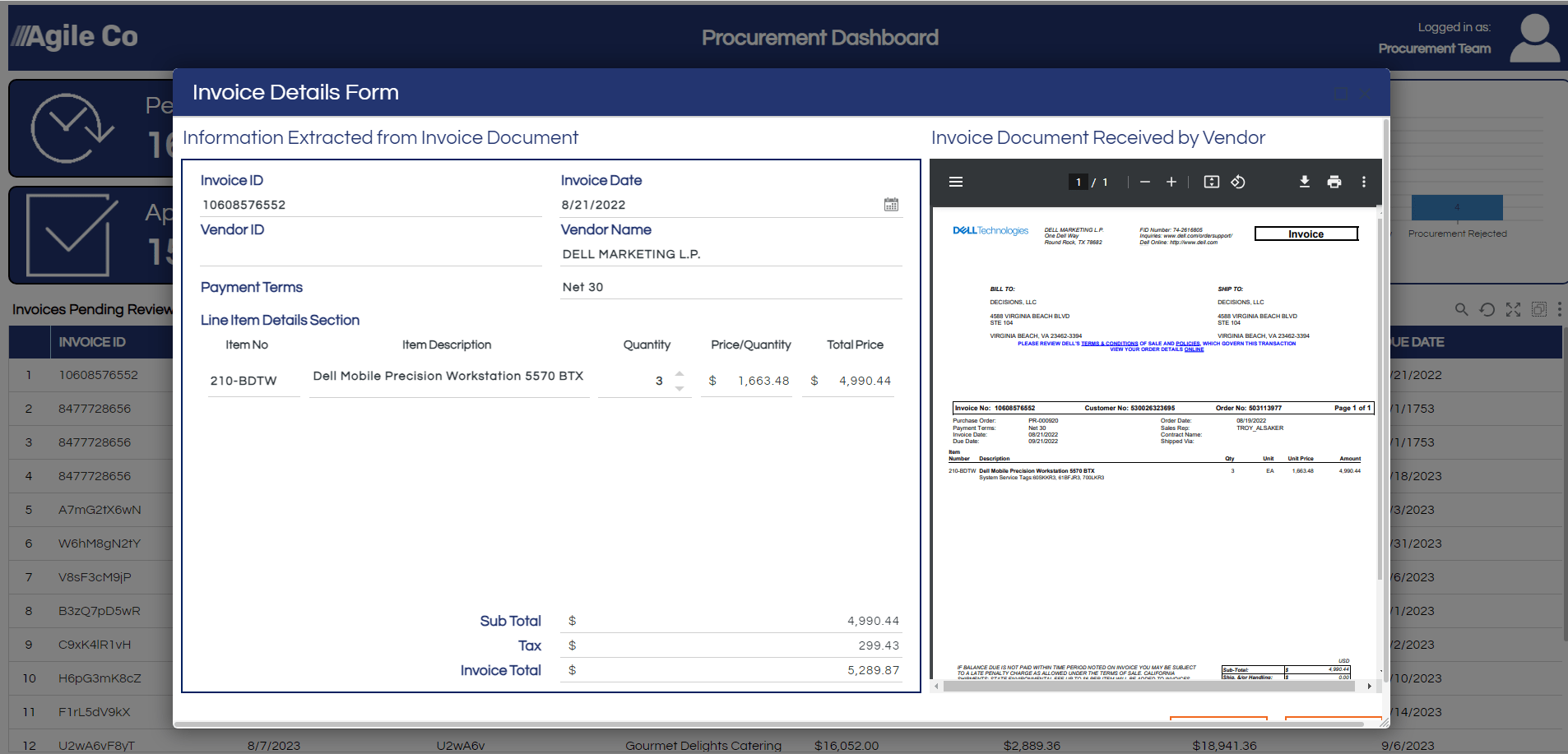Fit the PDF to the page
Screen dimensions: 1568x754
point(1210,182)
